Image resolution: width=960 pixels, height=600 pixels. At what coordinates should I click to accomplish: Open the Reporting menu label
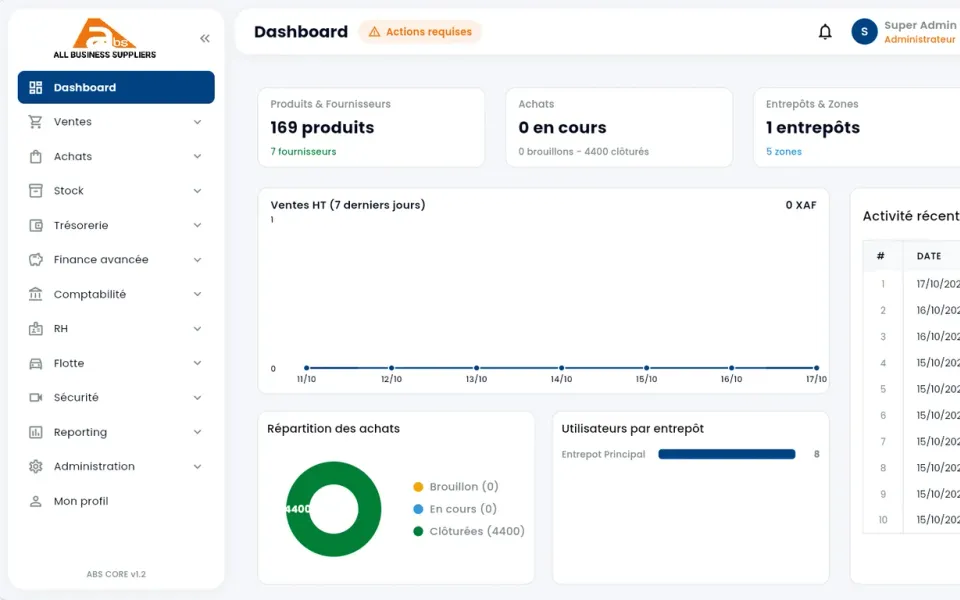click(x=80, y=432)
